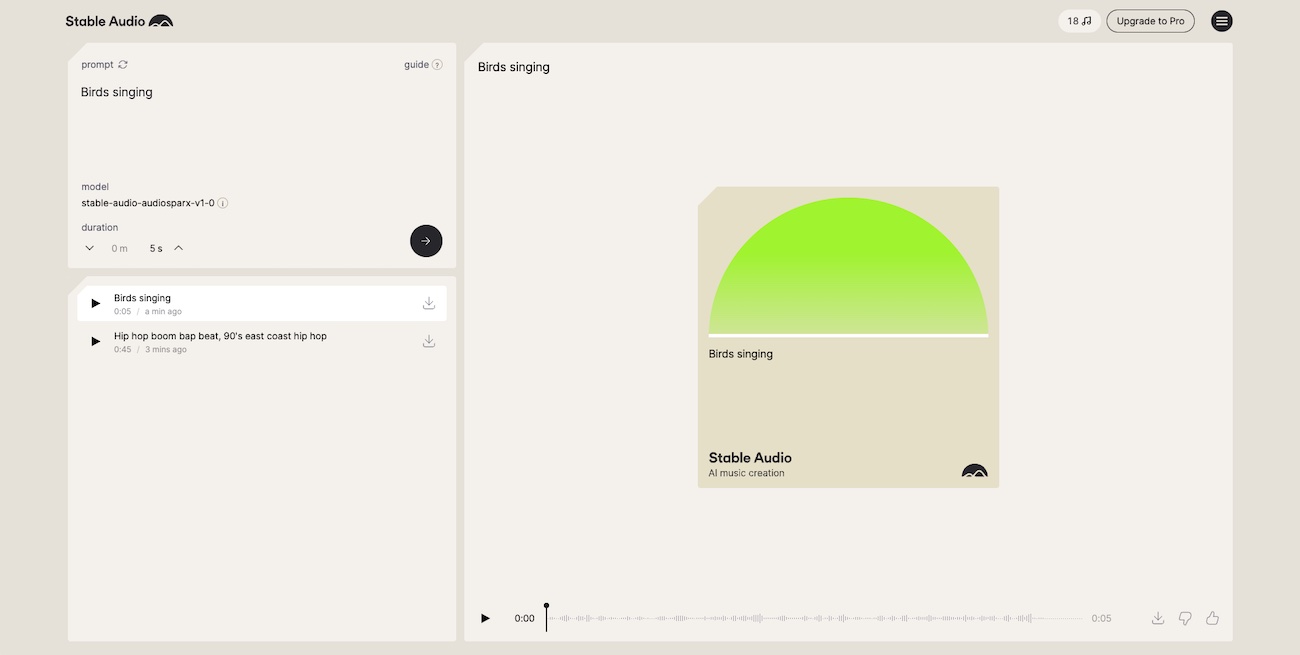The width and height of the screenshot is (1300, 655).
Task: Click the model info icon
Action: [x=223, y=203]
